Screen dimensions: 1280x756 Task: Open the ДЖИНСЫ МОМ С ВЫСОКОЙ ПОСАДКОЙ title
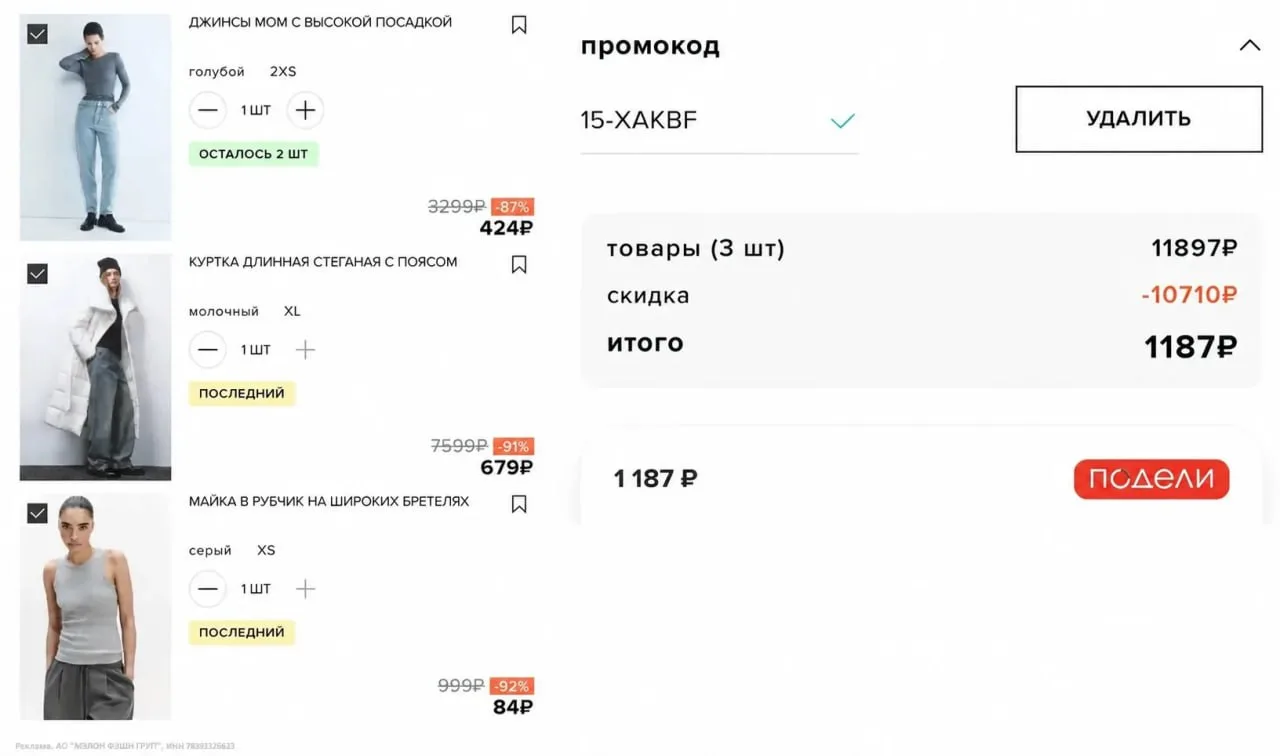coord(320,22)
